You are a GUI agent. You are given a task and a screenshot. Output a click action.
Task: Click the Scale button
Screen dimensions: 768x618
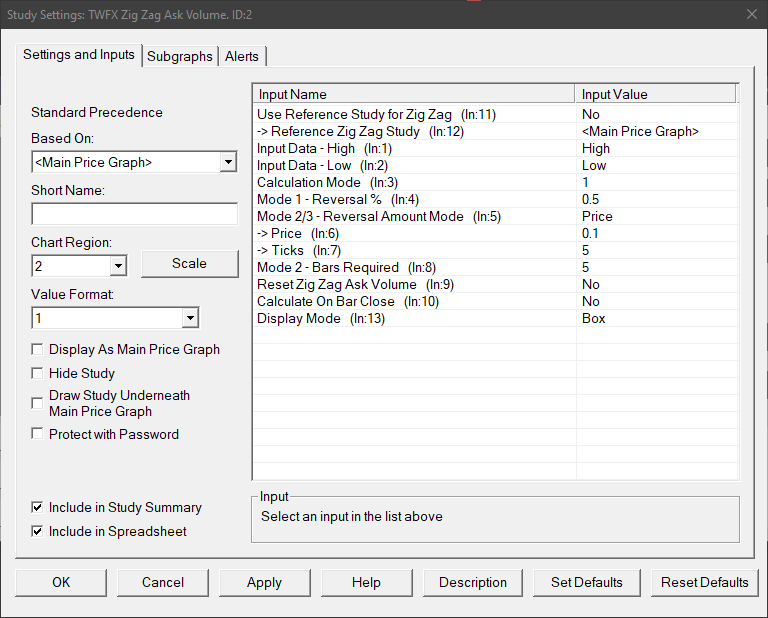click(189, 264)
